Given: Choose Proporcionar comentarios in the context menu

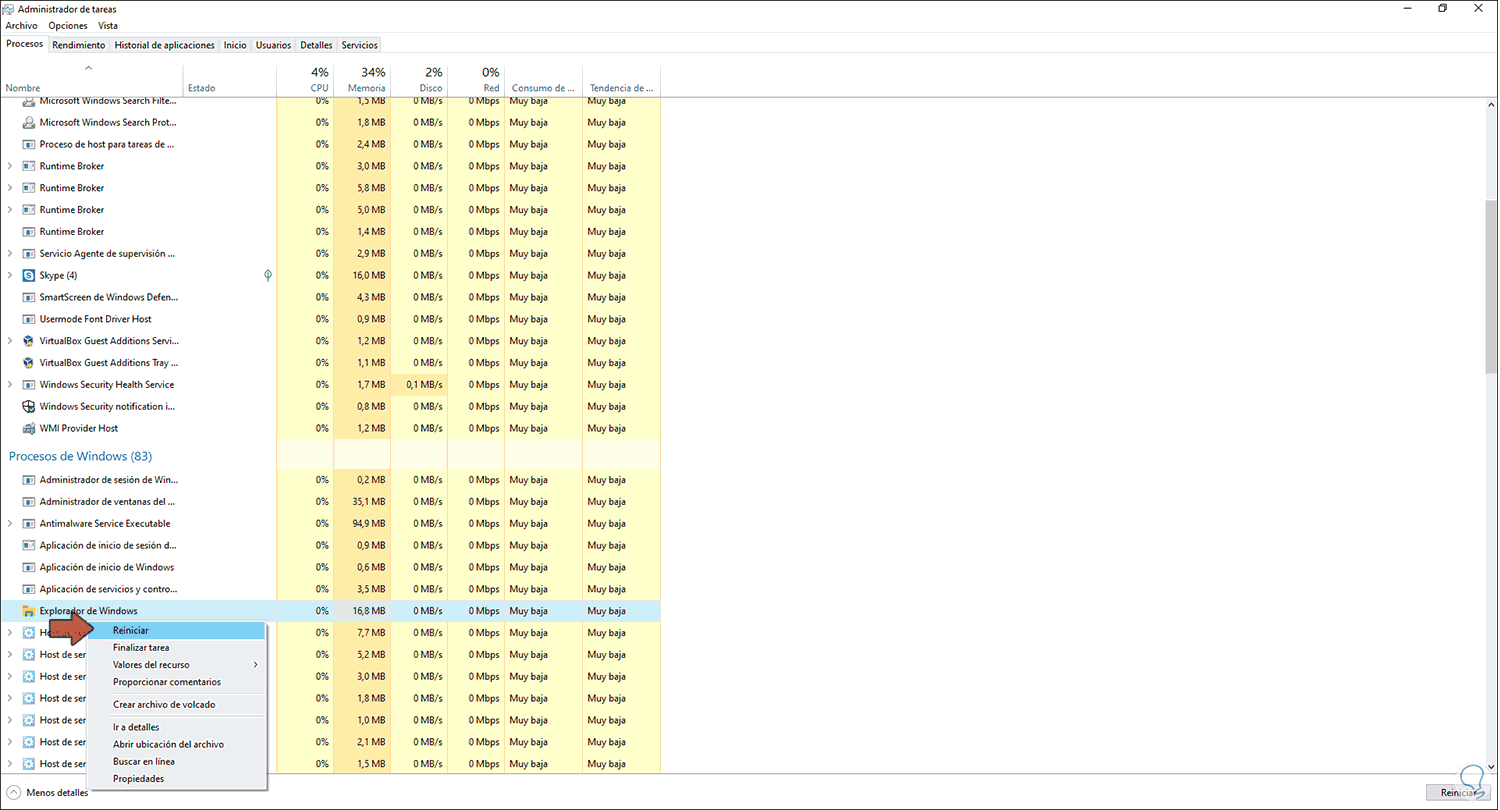Looking at the screenshot, I should point(176,682).
